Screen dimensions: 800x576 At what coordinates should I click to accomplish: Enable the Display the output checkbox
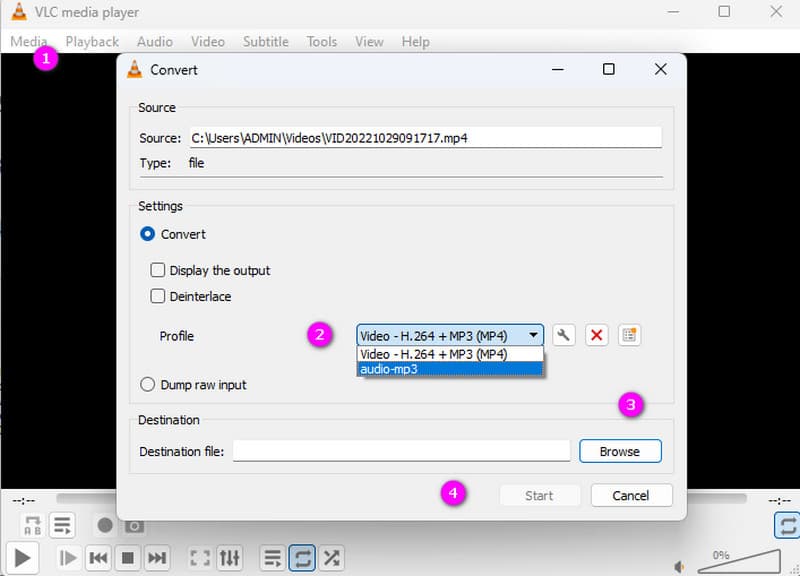click(x=158, y=270)
